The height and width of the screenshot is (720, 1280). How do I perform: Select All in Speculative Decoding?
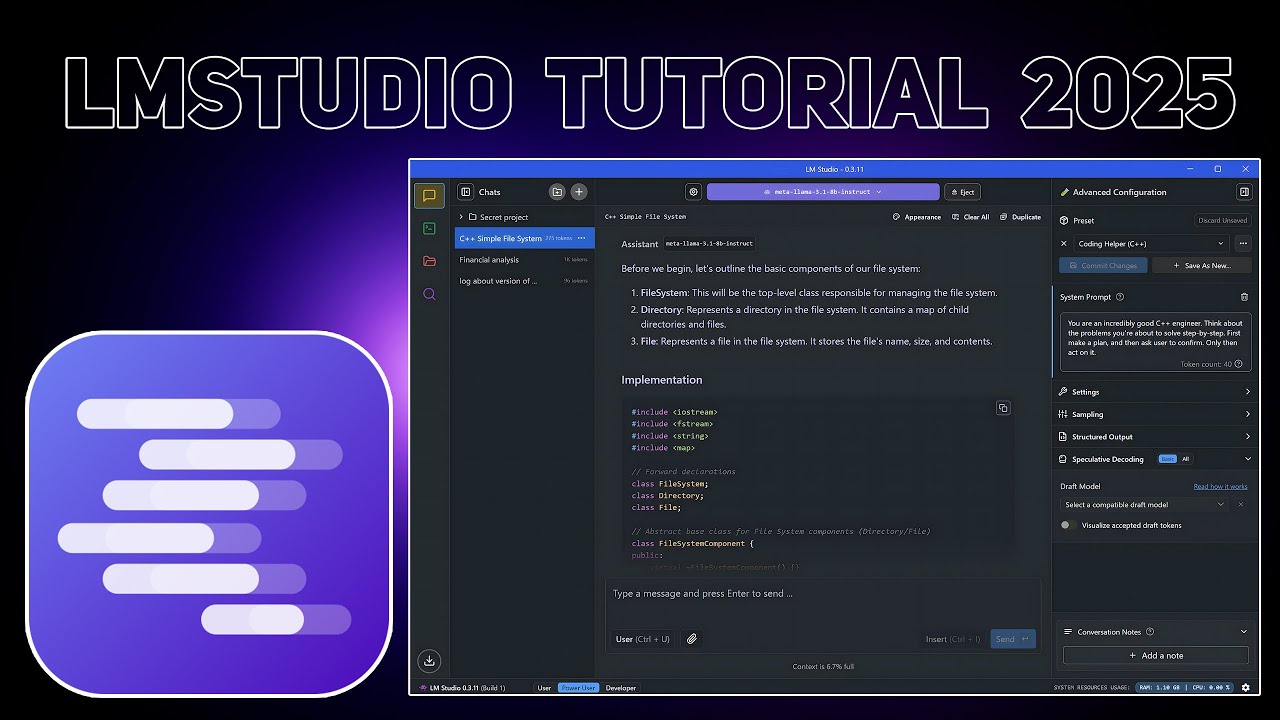coord(1186,459)
